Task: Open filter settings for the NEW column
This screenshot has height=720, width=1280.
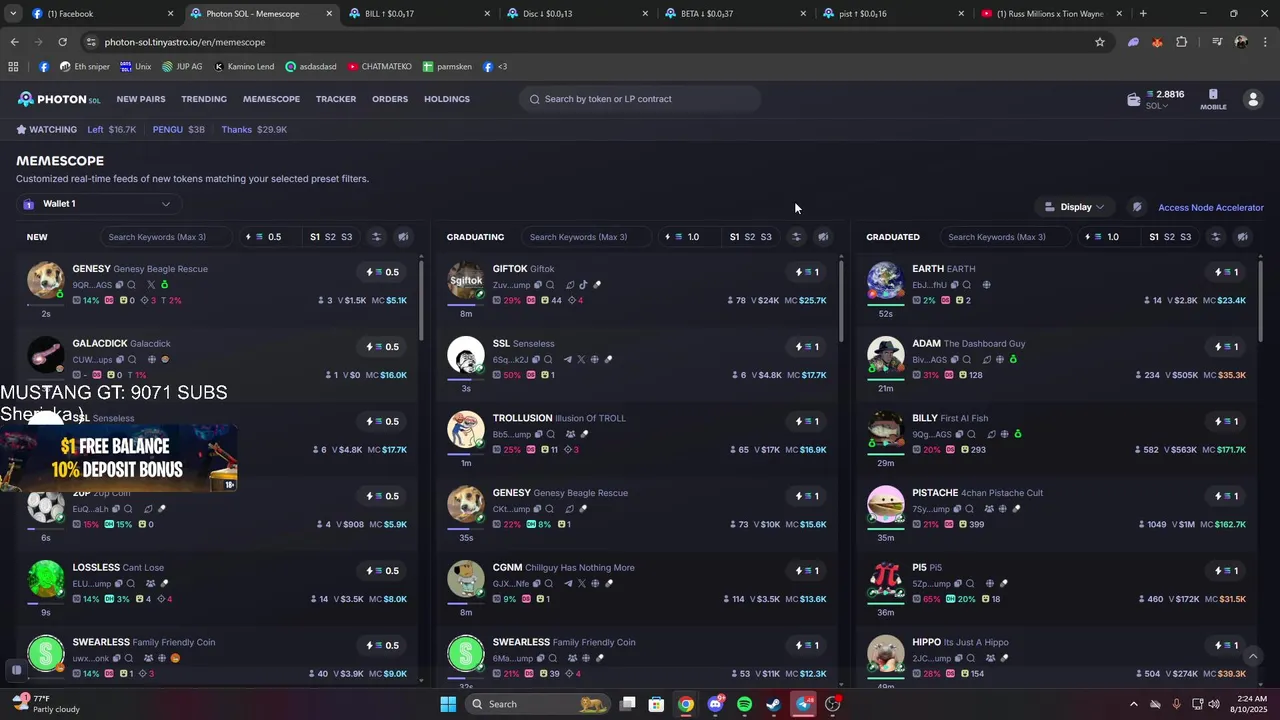Action: [x=376, y=237]
